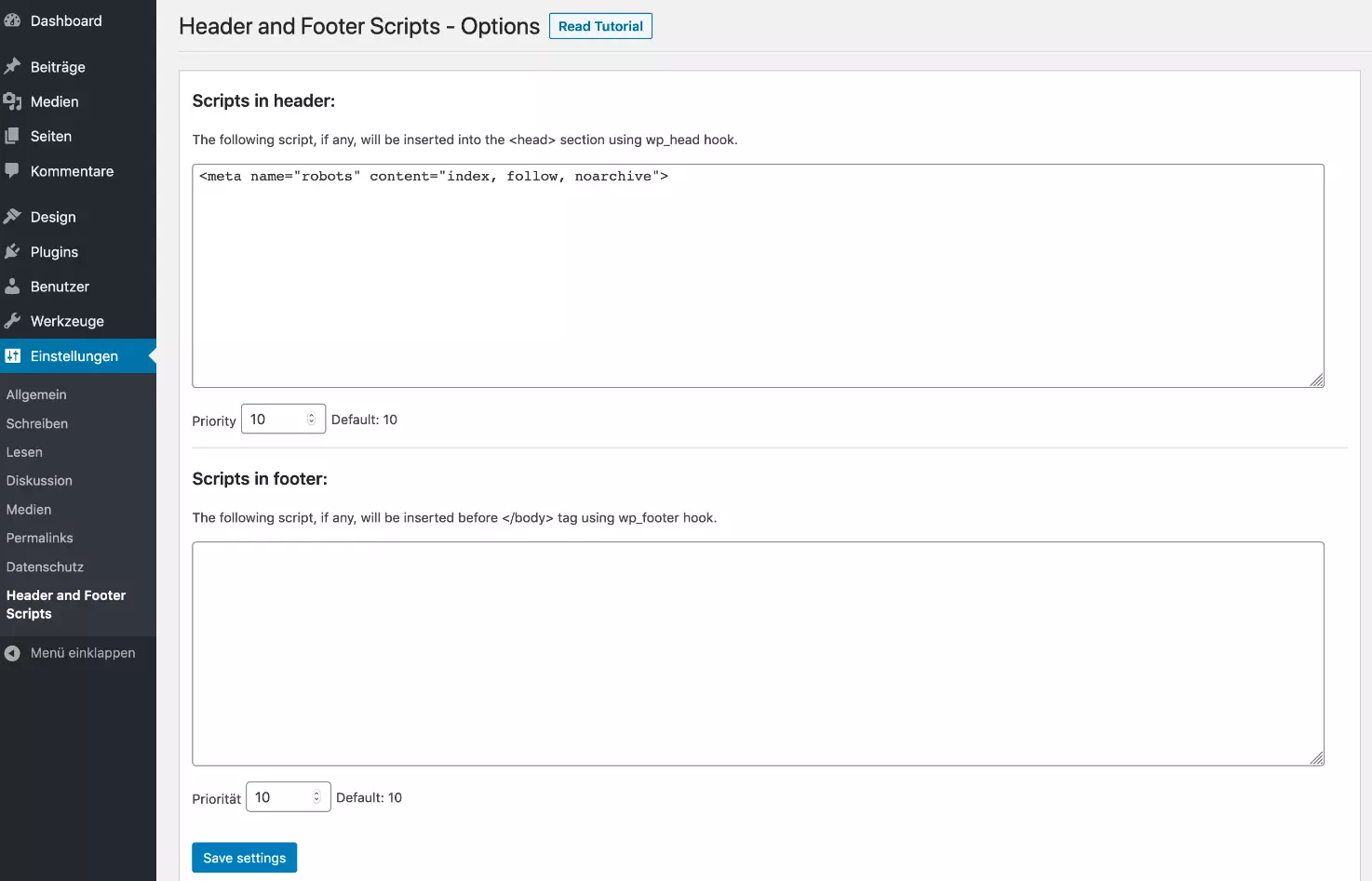Screen dimensions: 1372x881
Task: Click the Kommentare speech bubble icon
Action: click(12, 171)
